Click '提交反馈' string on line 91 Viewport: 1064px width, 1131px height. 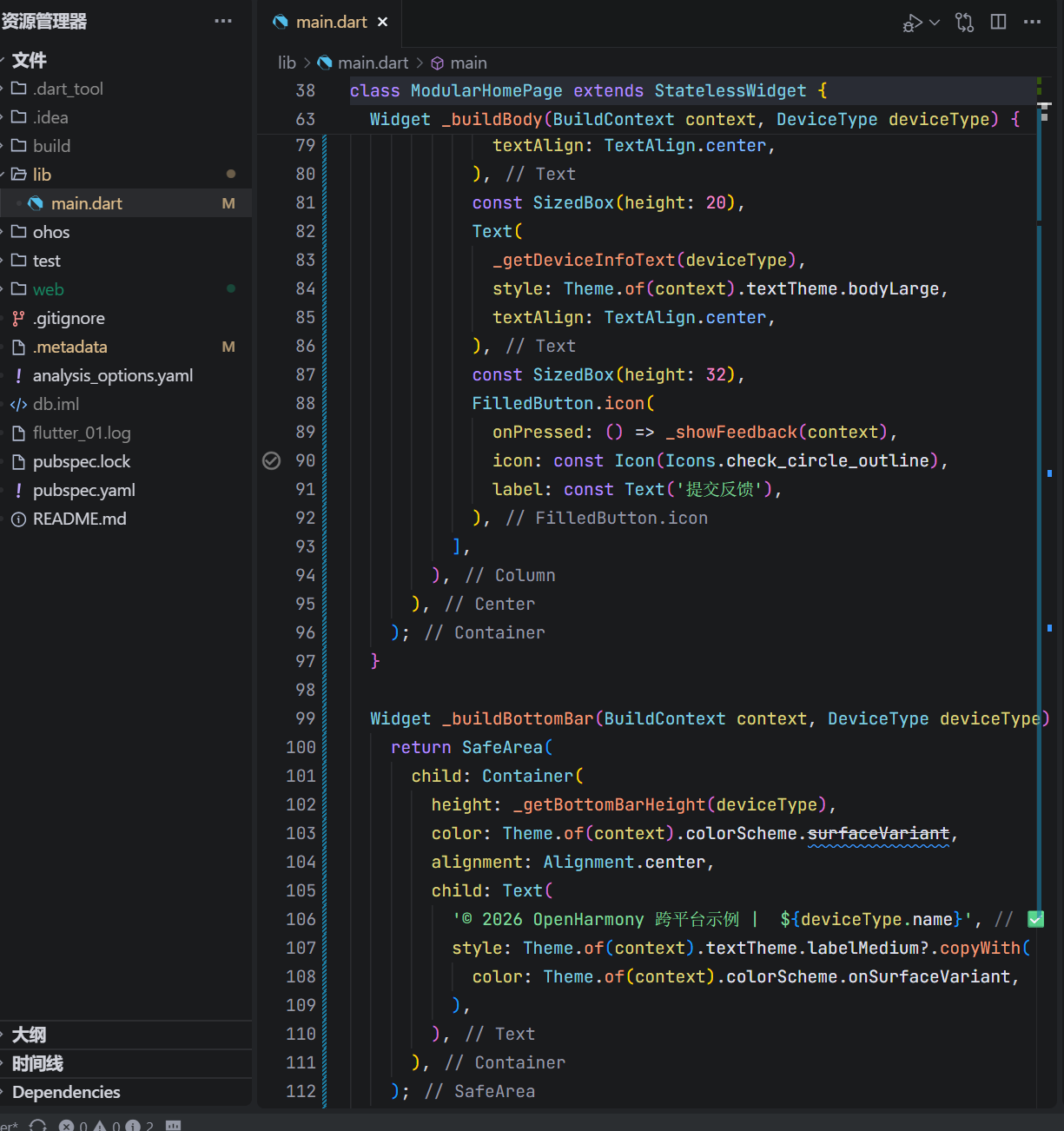(x=719, y=489)
